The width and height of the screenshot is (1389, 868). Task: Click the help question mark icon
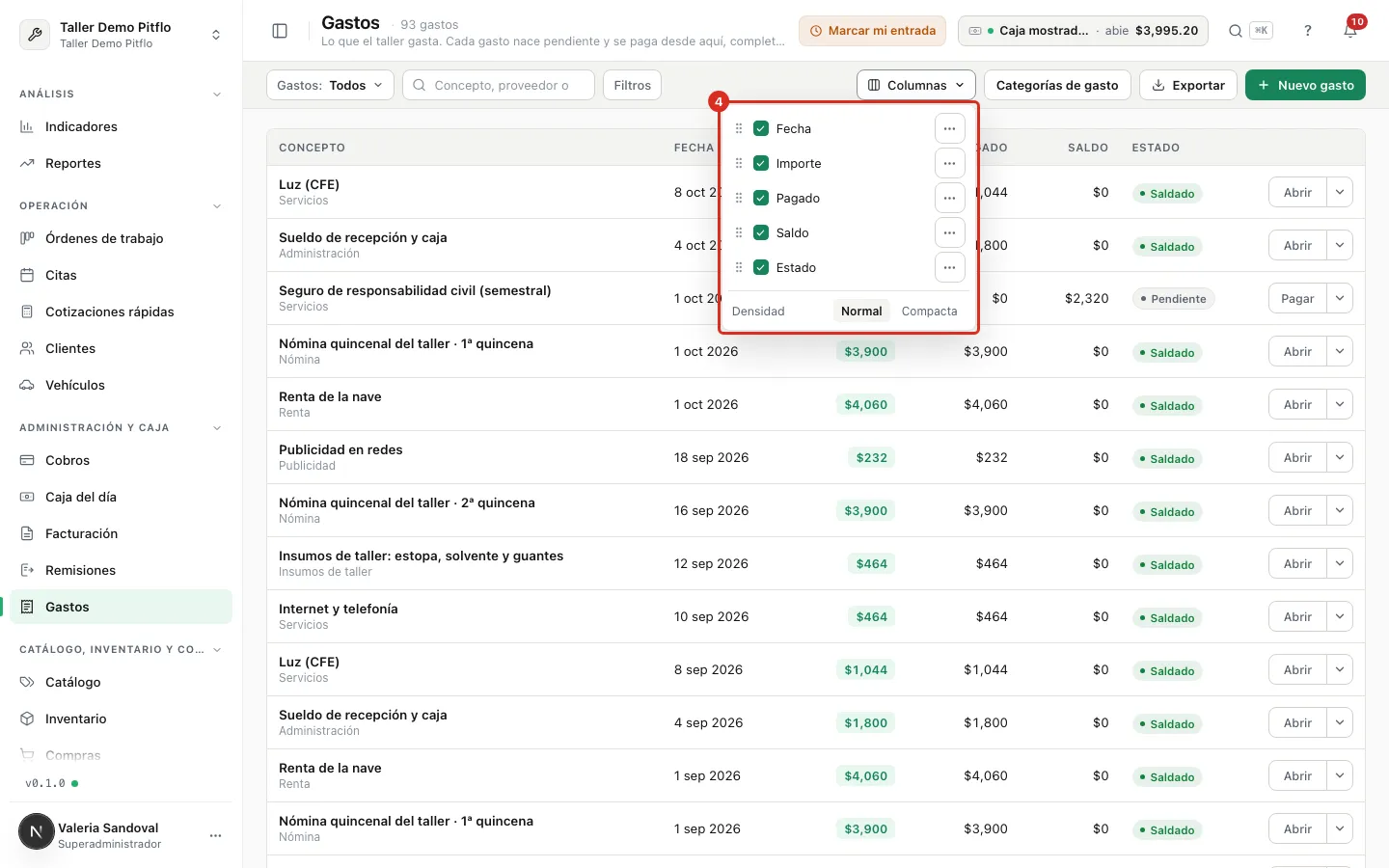[1308, 31]
